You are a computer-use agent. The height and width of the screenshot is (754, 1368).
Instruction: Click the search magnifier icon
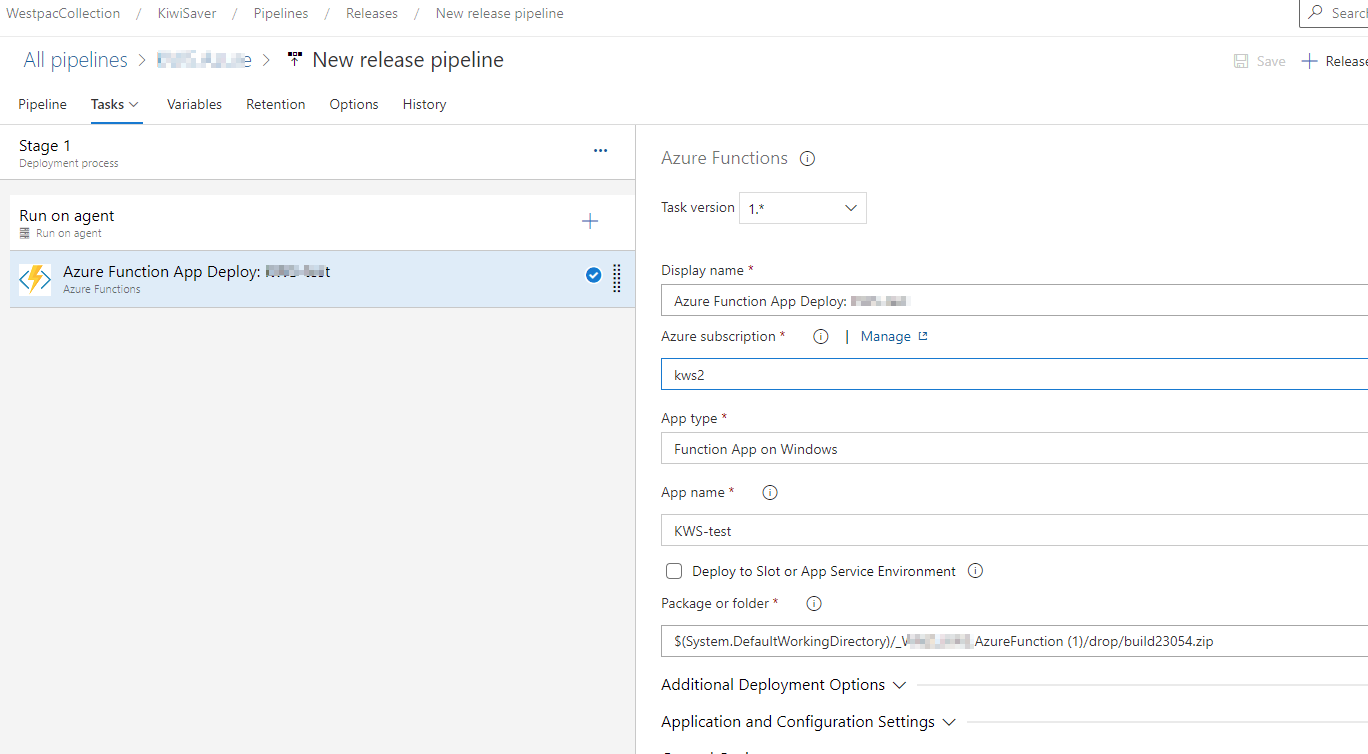tap(1315, 13)
